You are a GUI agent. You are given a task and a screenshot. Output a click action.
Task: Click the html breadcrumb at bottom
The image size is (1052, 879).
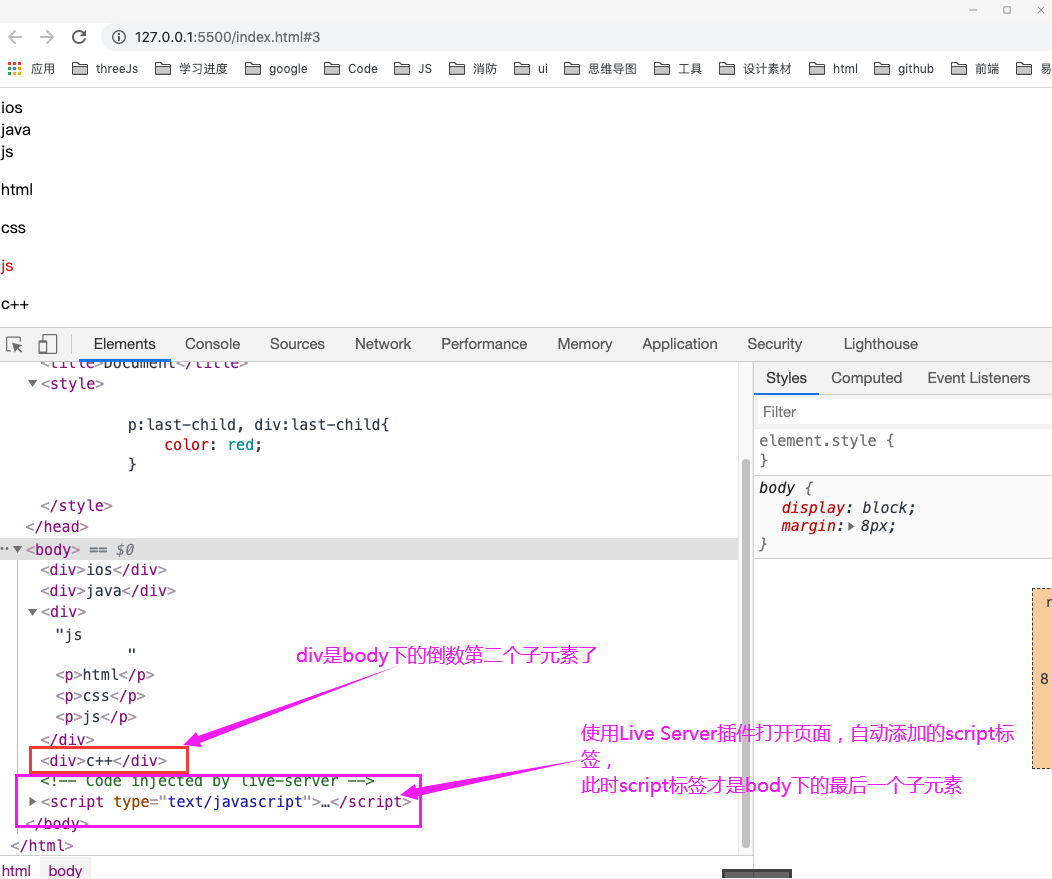click(x=16, y=870)
